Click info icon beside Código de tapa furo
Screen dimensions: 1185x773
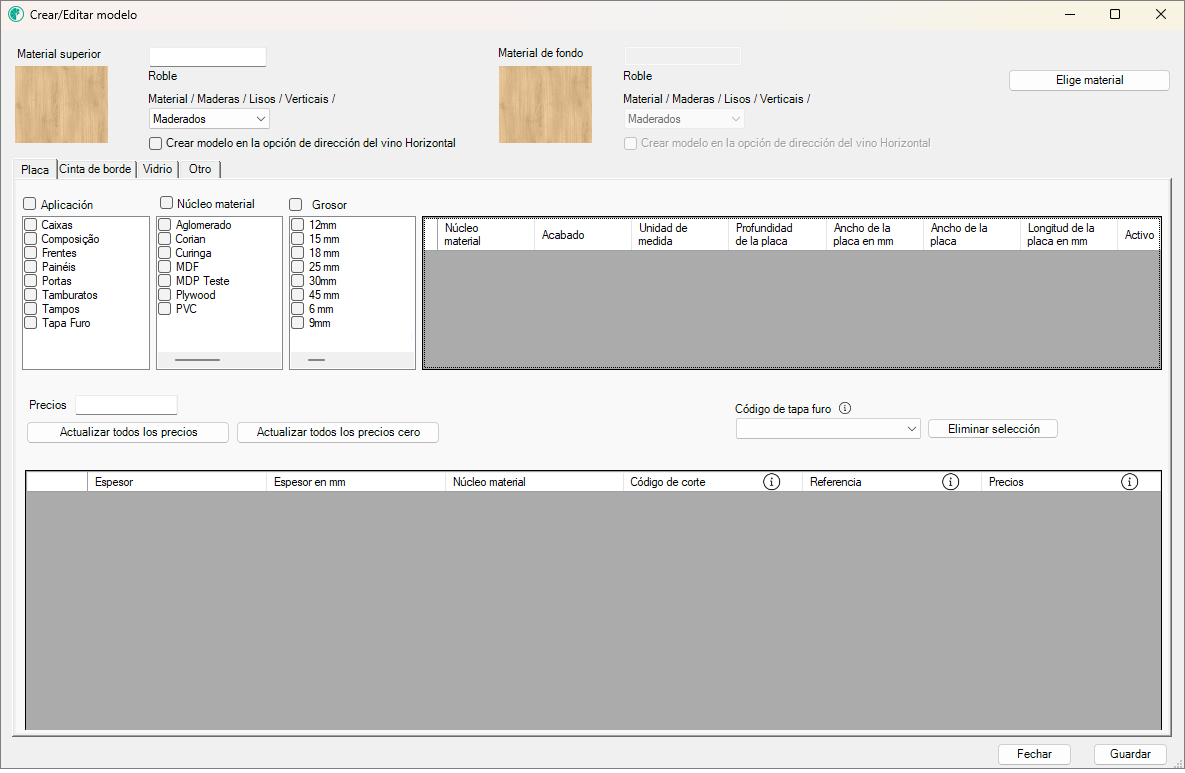tap(845, 408)
